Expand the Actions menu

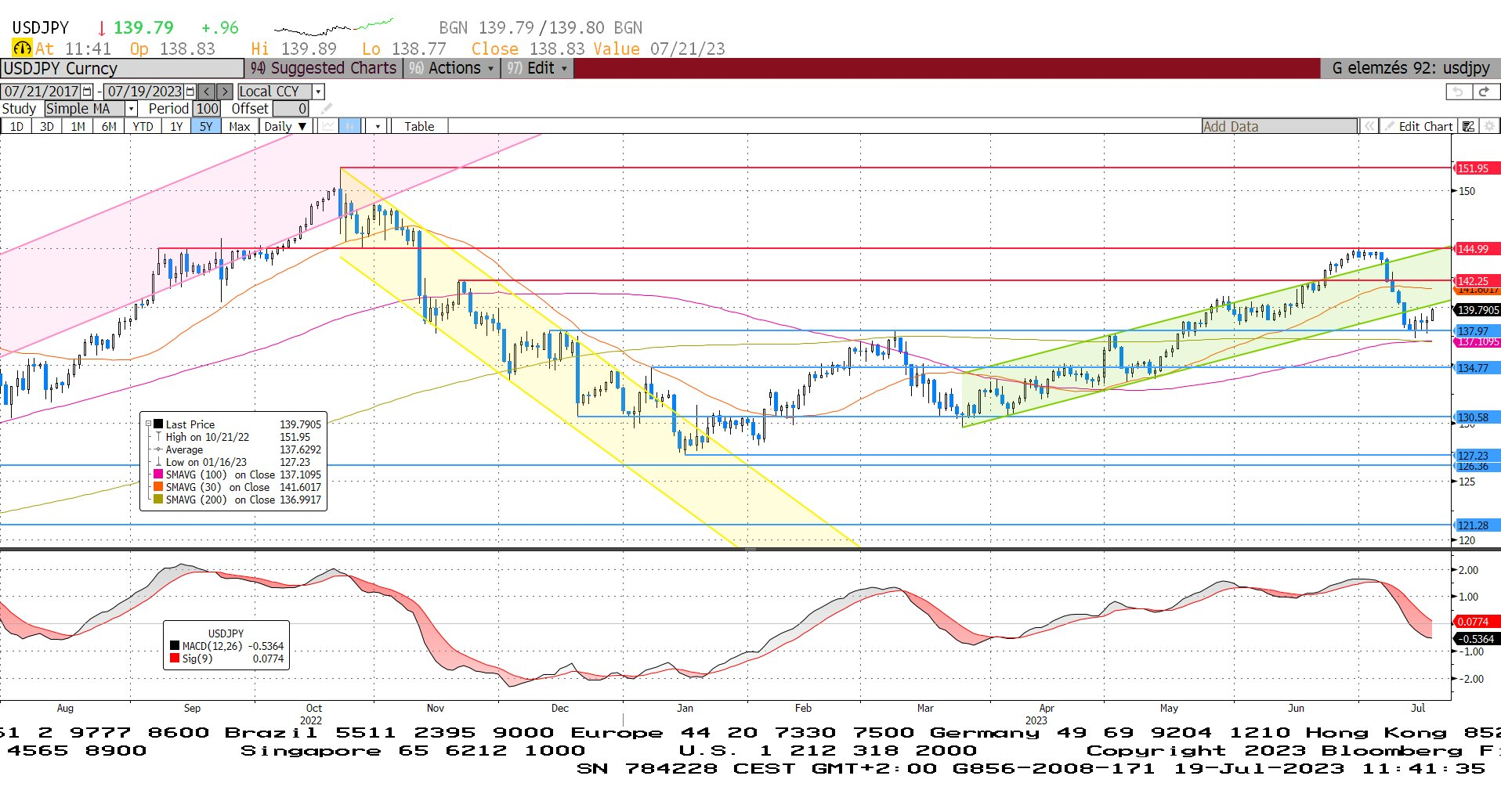(451, 68)
